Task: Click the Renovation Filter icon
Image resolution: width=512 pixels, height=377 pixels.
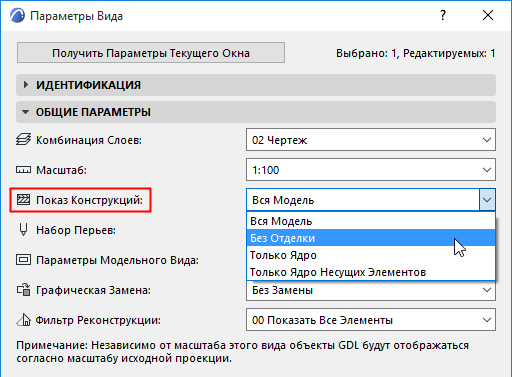Action: pyautogui.click(x=23, y=320)
